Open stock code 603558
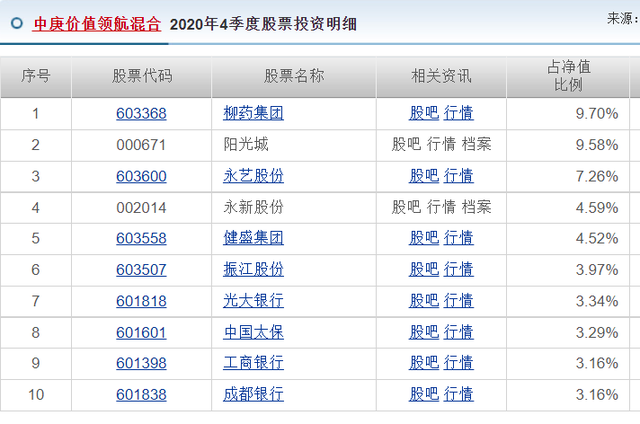 [141, 238]
